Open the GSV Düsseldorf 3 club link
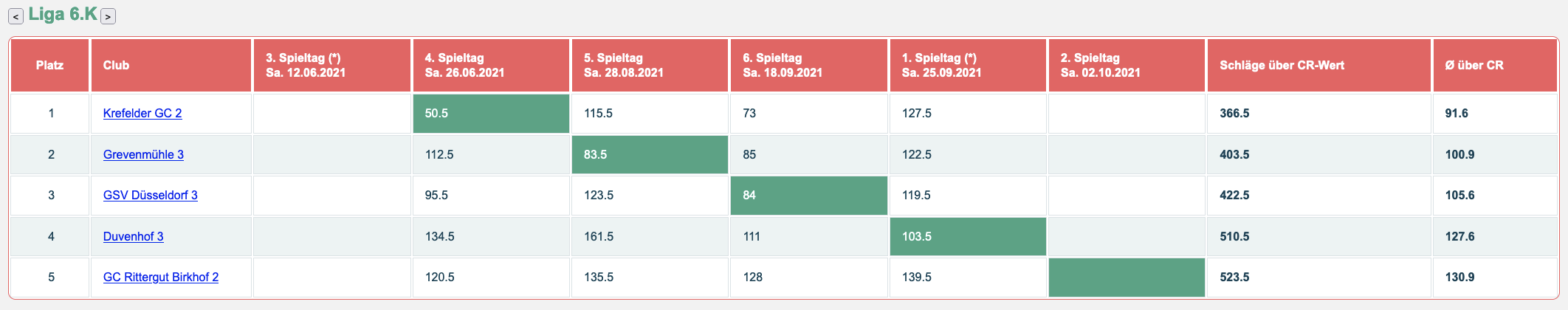The image size is (1568, 310). tap(151, 195)
